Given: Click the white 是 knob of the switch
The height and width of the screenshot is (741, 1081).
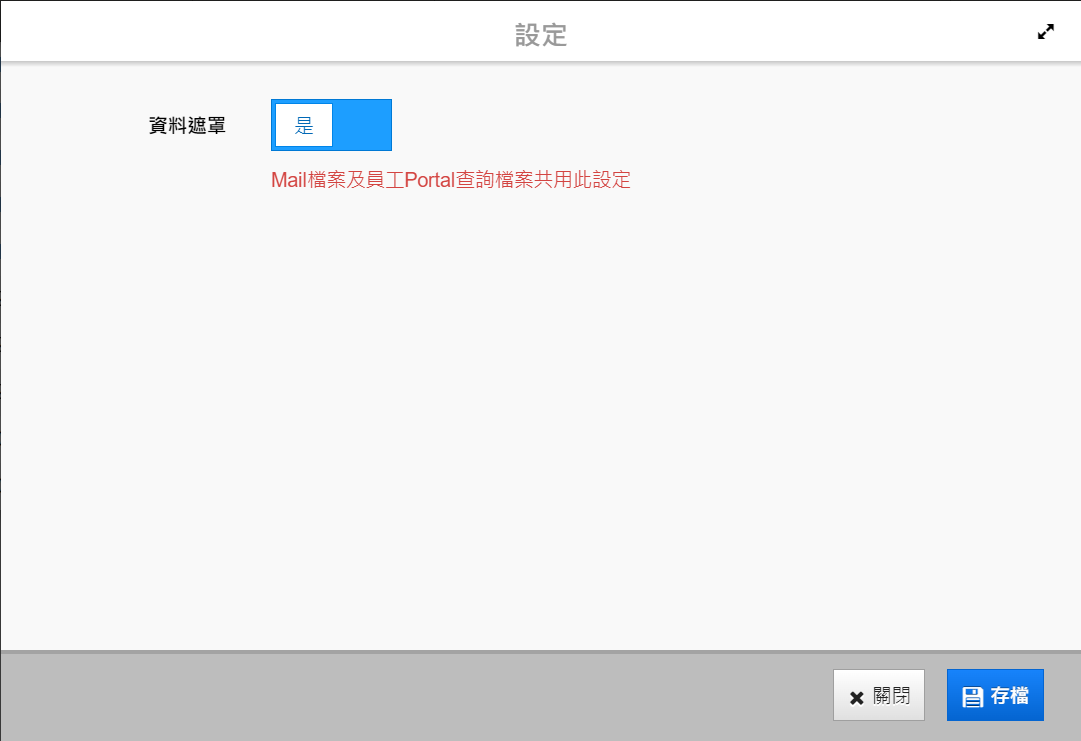Looking at the screenshot, I should coord(304,125).
